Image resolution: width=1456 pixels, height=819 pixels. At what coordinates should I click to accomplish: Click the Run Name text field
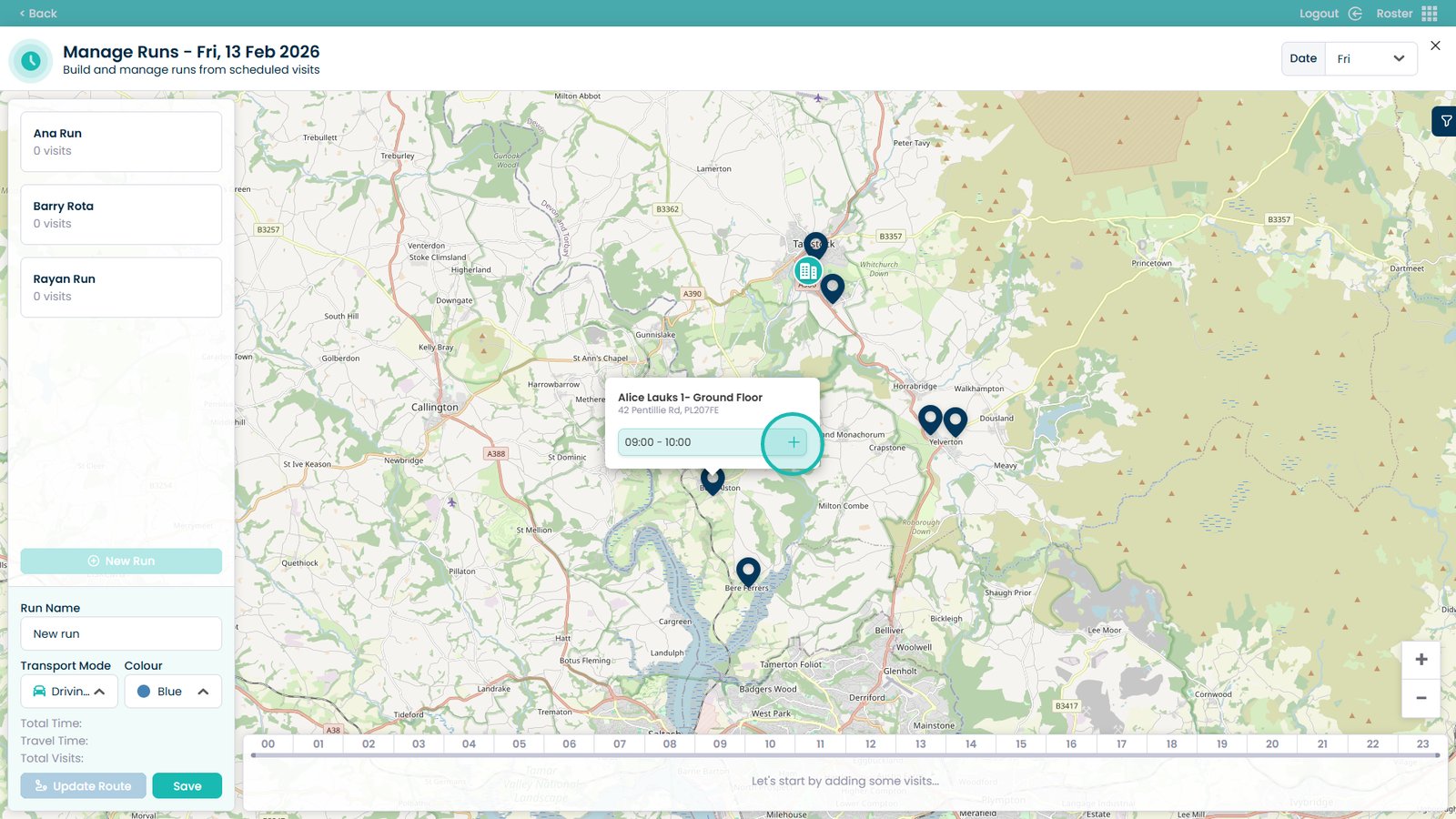point(121,634)
